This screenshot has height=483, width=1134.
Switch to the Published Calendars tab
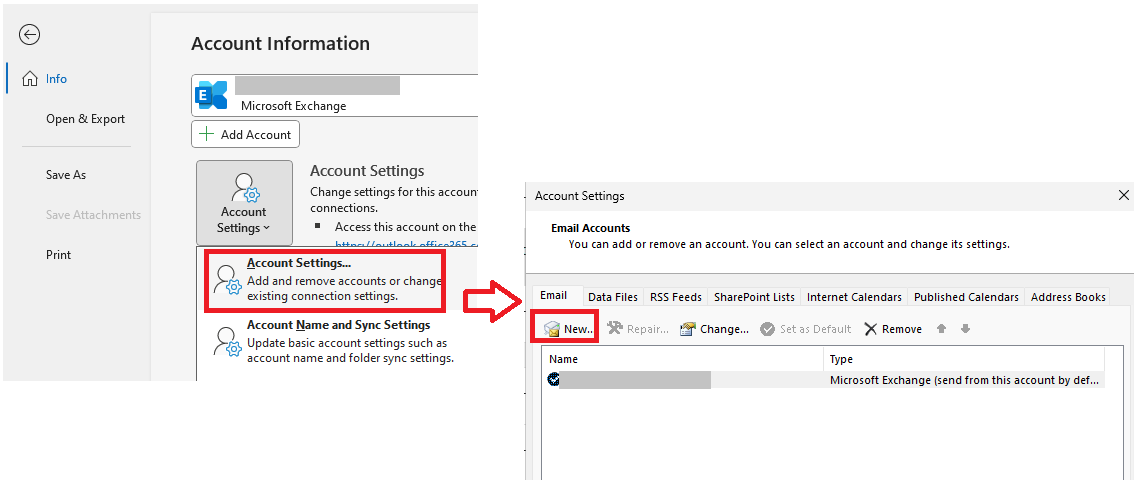coord(966,297)
